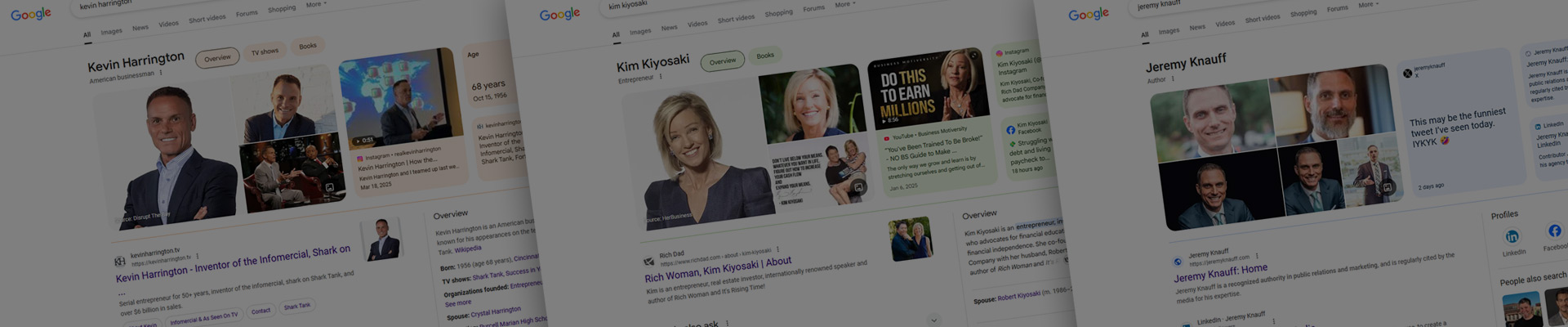Open the Wikipedia link in Kevin Harrington overview
Screen dimensions: 1568x327
[x=468, y=249]
